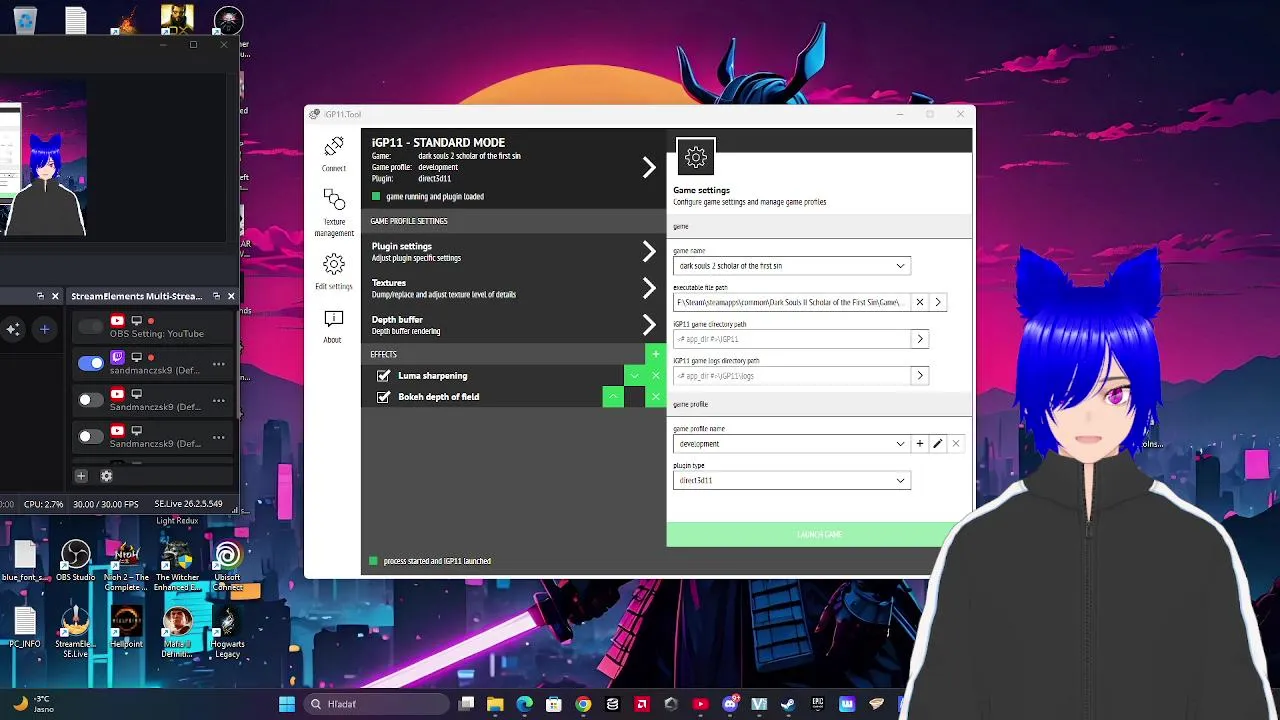Open more options for Twitch sandmanczsk9
Viewport: 1280px width, 720px height.
point(219,364)
